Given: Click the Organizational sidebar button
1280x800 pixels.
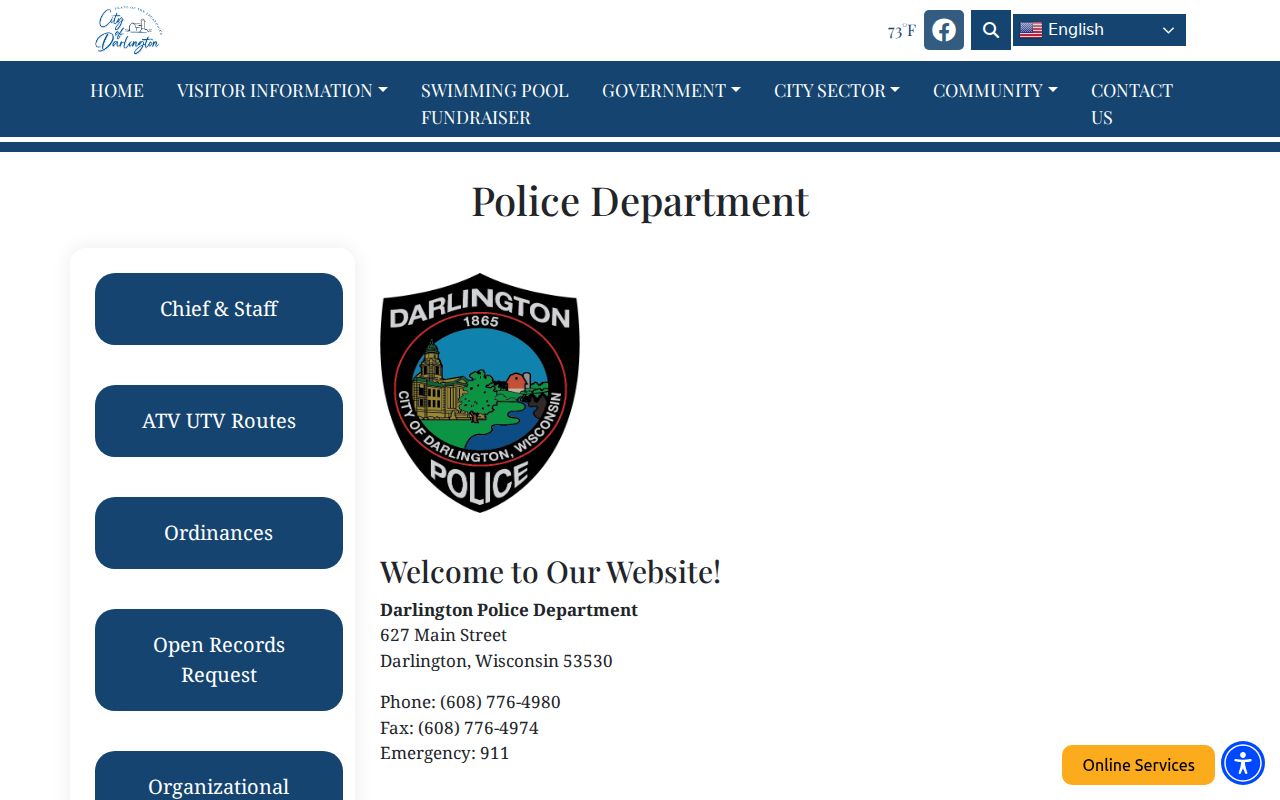Looking at the screenshot, I should (219, 776).
